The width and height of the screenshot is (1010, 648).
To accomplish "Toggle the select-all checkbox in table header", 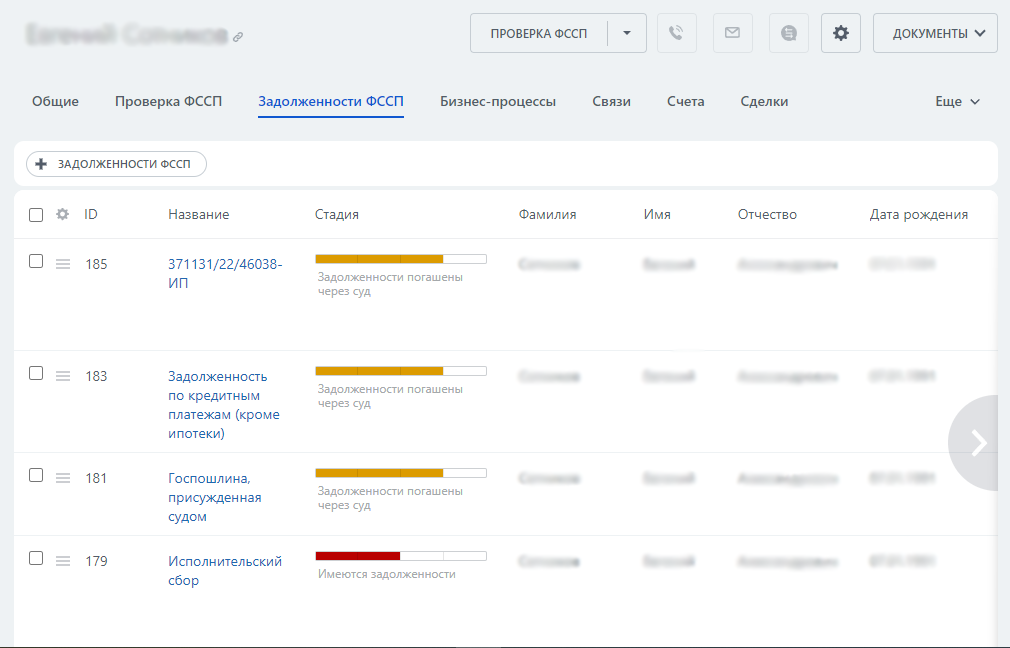I will (x=36, y=214).
